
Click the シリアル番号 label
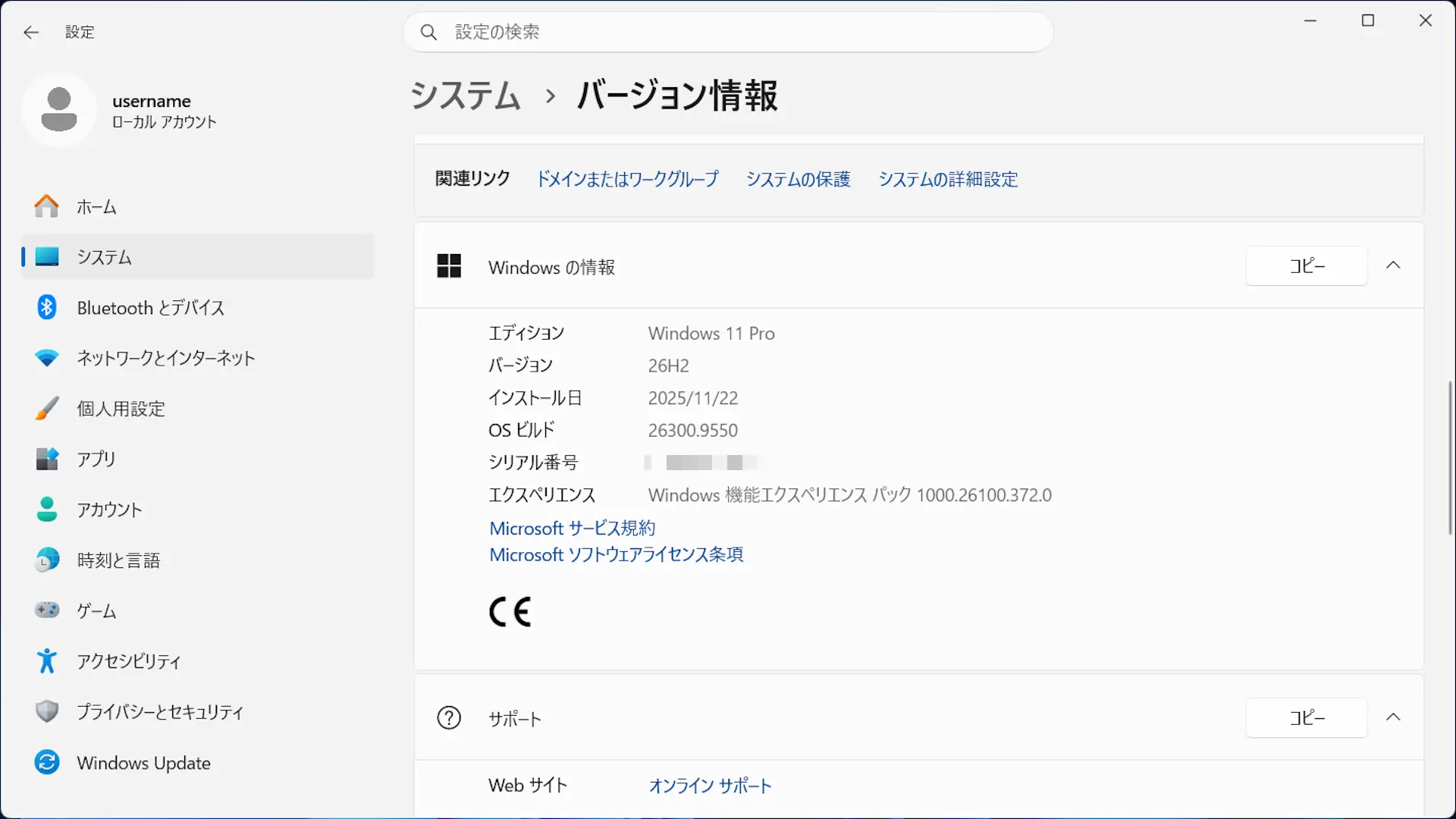(x=532, y=463)
